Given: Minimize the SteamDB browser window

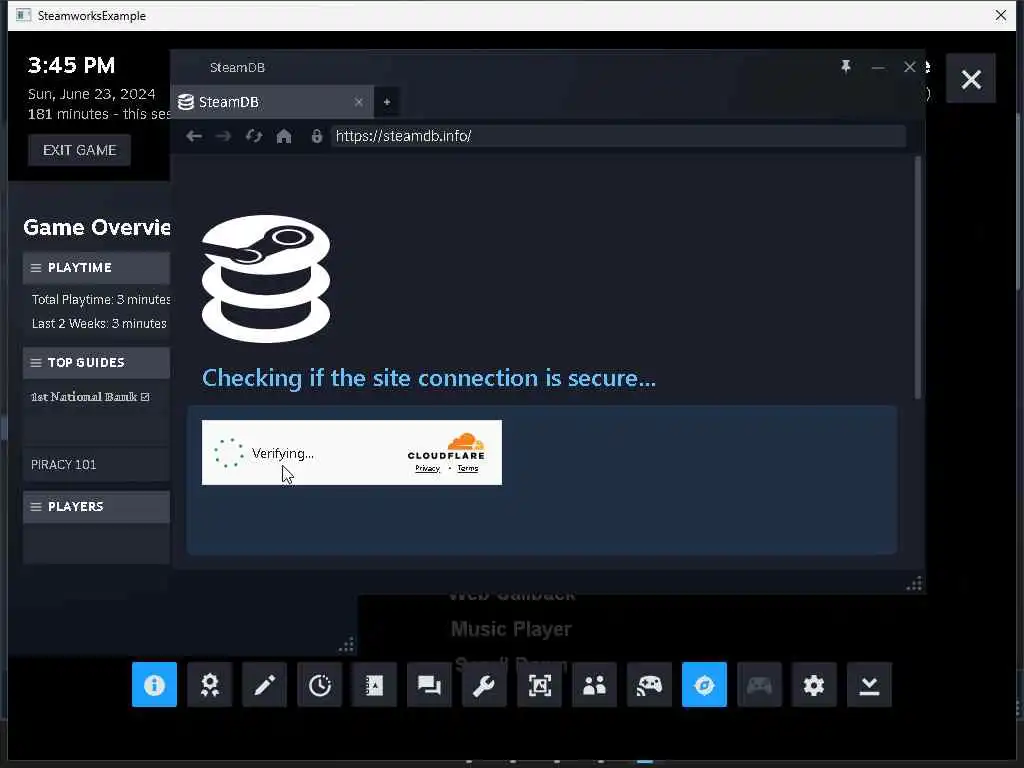Looking at the screenshot, I should 878,67.
